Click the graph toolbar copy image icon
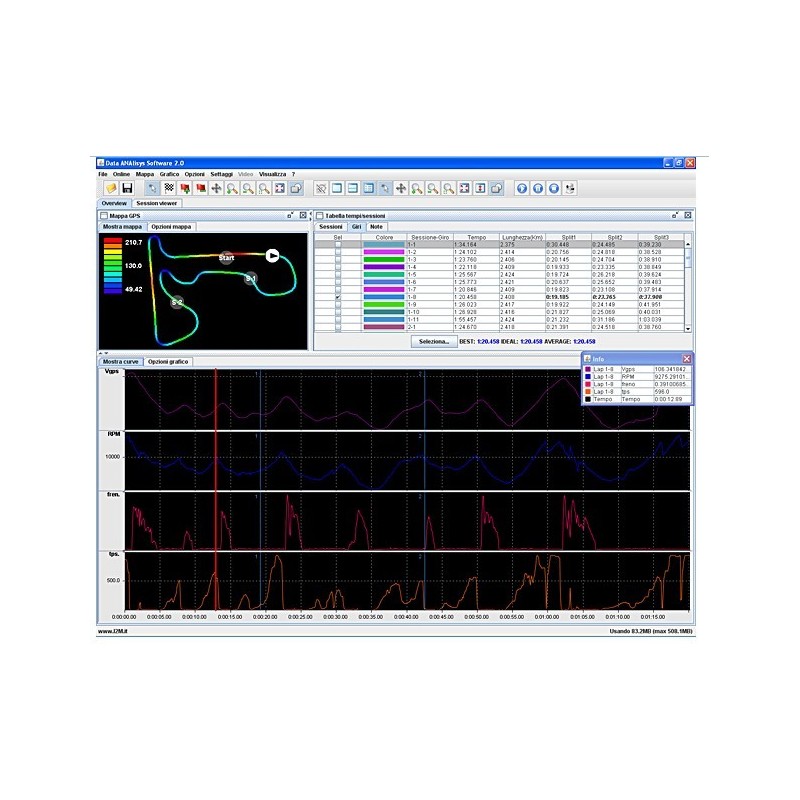This screenshot has width=800, height=800. [496, 188]
